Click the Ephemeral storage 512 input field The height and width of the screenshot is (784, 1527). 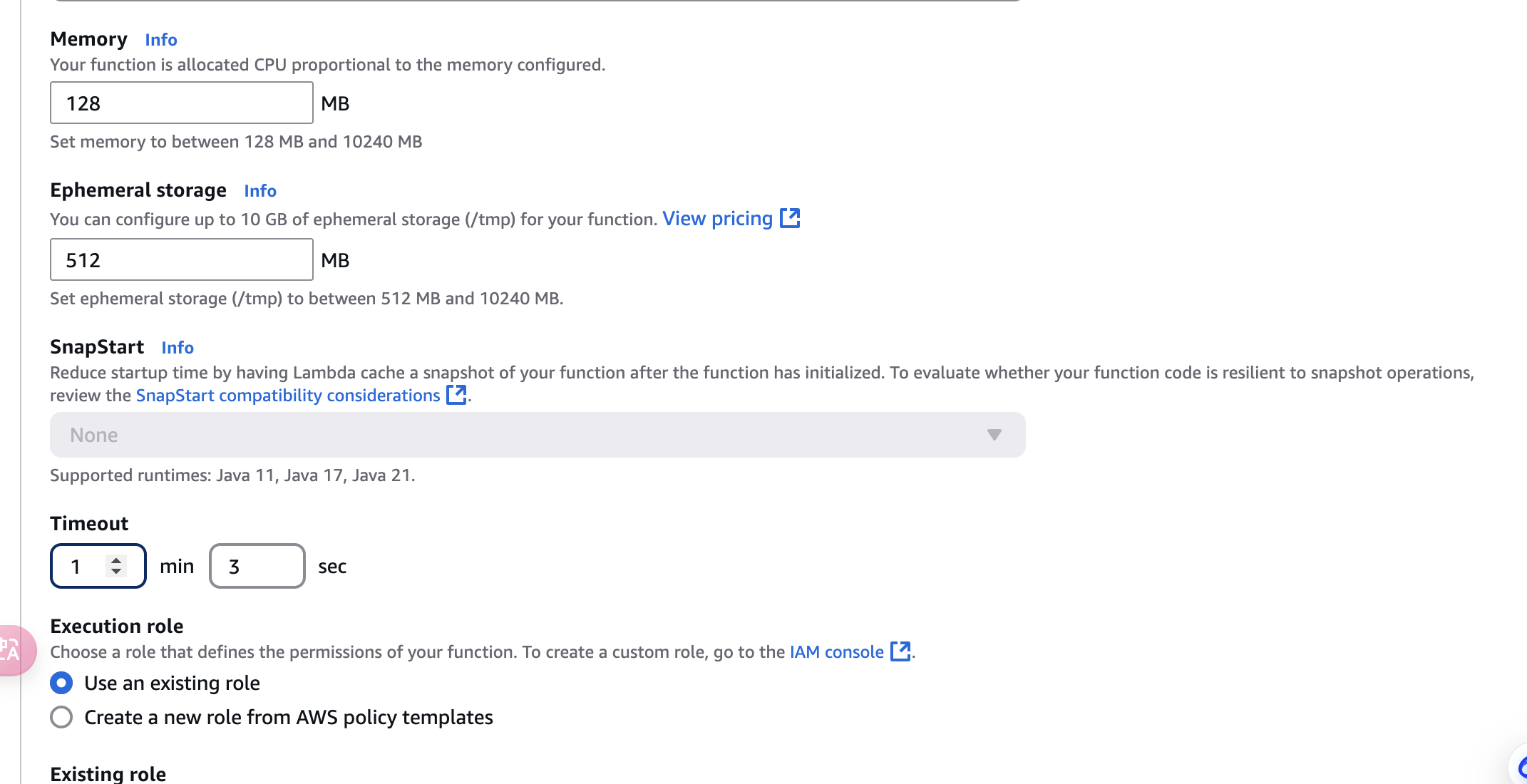point(182,259)
